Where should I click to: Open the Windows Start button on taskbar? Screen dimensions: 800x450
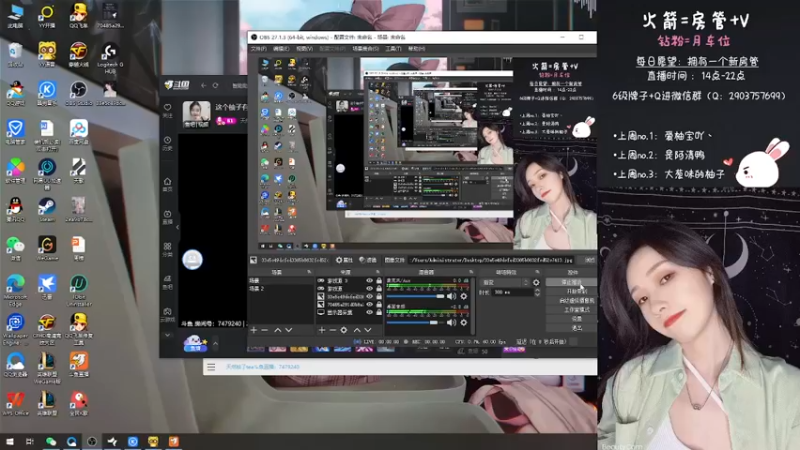pyautogui.click(x=10, y=442)
